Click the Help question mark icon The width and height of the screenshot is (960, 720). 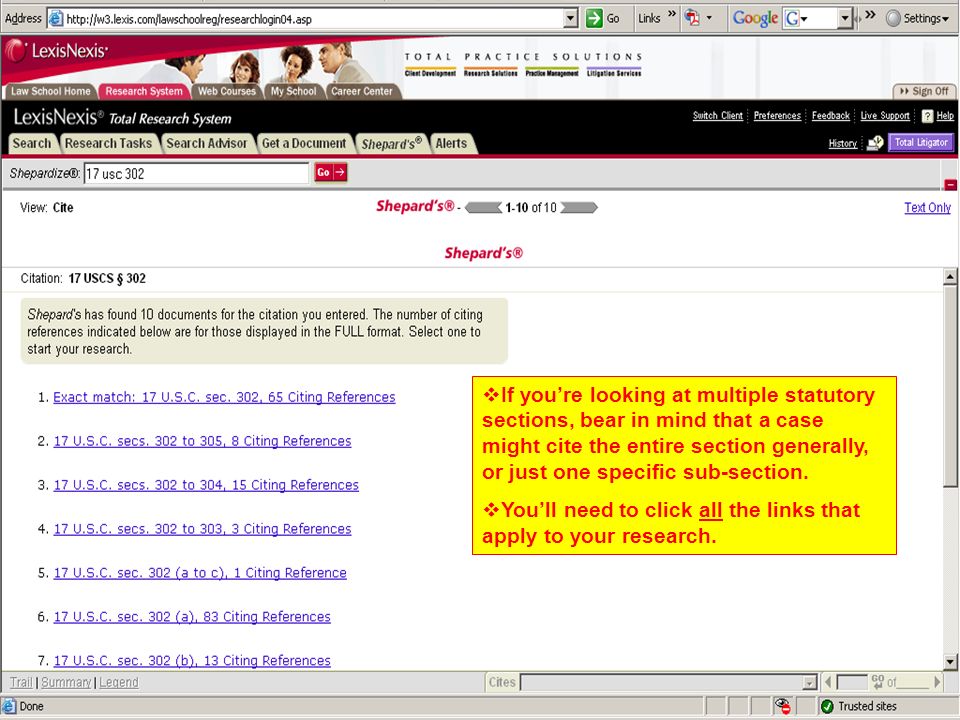(928, 116)
